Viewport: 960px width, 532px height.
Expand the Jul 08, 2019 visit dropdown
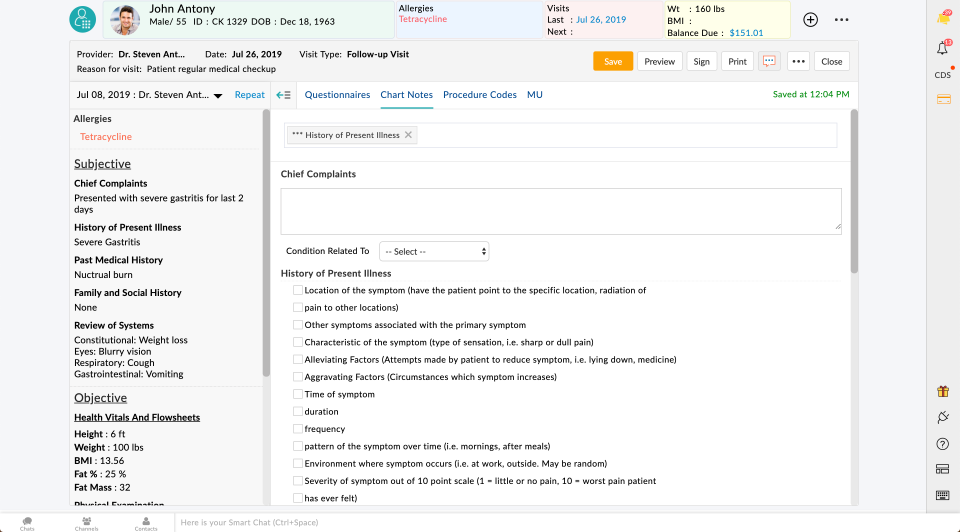point(217,96)
